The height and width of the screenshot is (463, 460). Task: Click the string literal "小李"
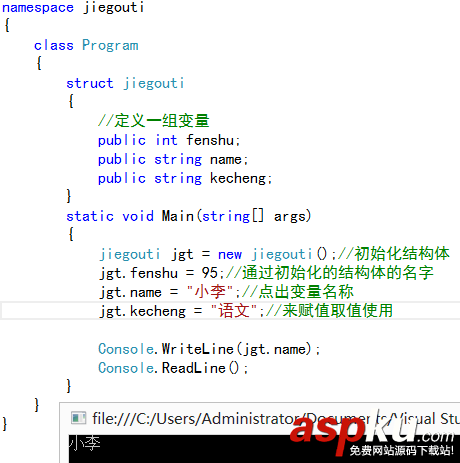coord(209,292)
